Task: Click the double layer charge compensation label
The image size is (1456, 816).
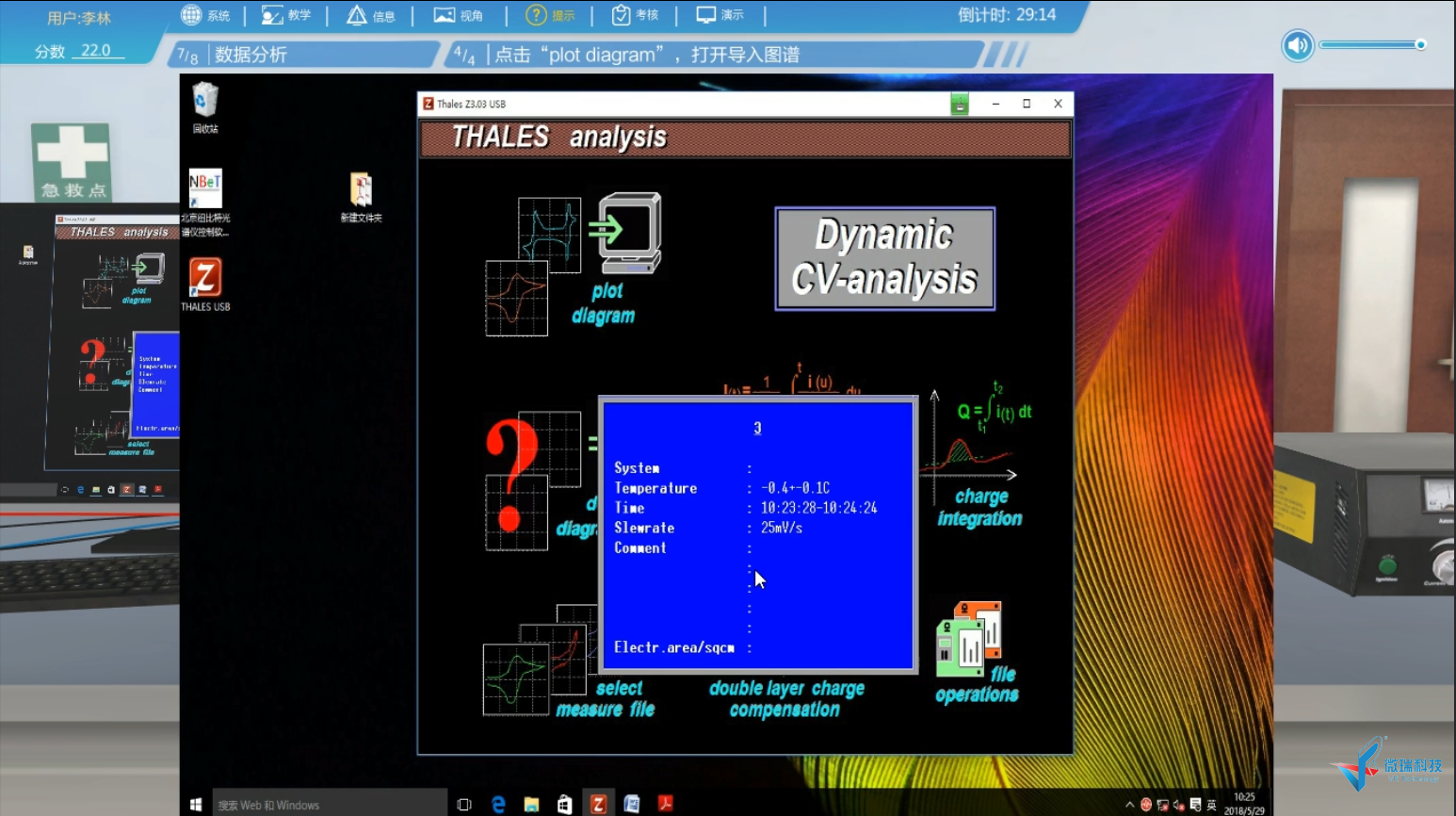Action: point(786,699)
